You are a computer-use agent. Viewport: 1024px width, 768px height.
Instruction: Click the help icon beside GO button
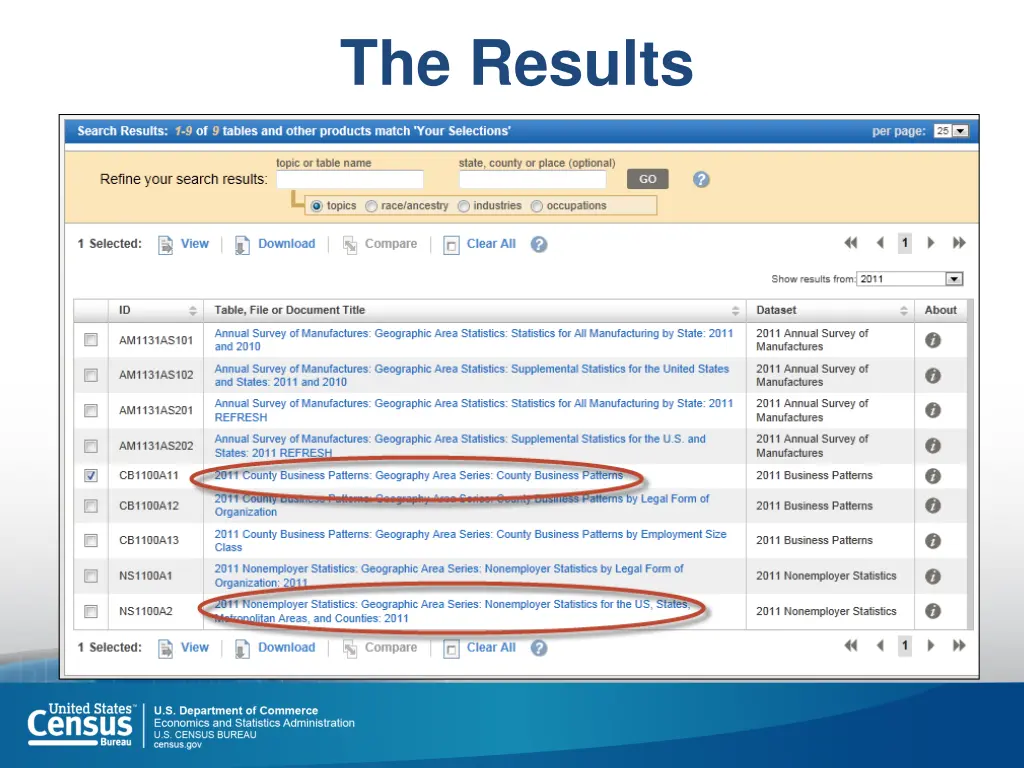pos(701,180)
